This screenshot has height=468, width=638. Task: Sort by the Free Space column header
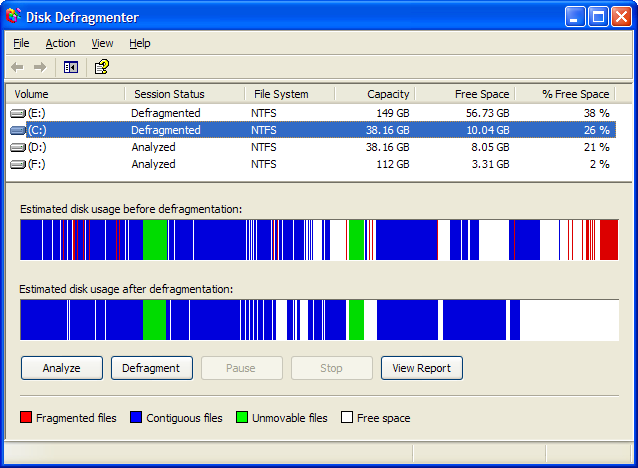(465, 94)
